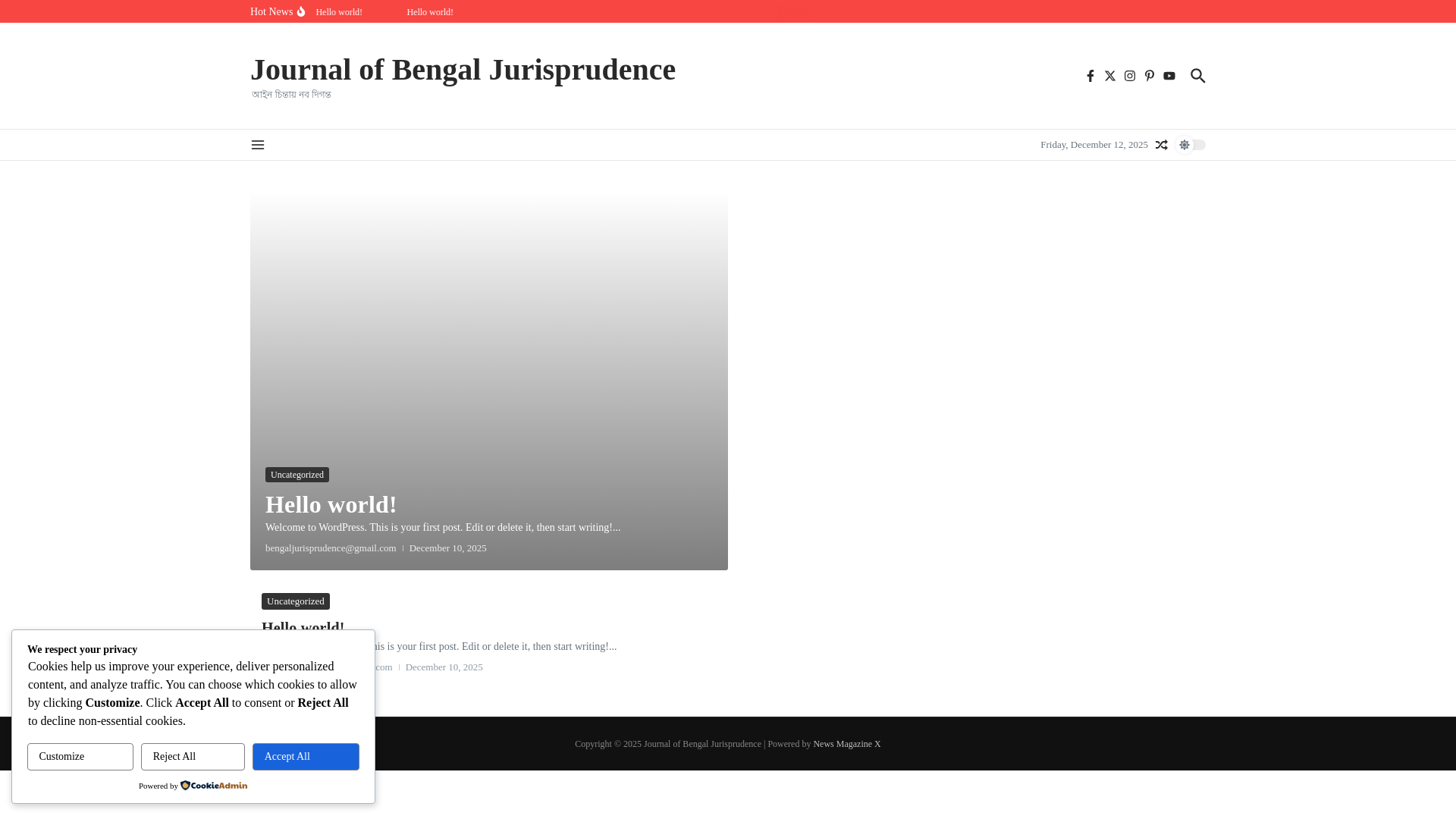
Task: Open the YouTube social icon
Action: (x=1169, y=76)
